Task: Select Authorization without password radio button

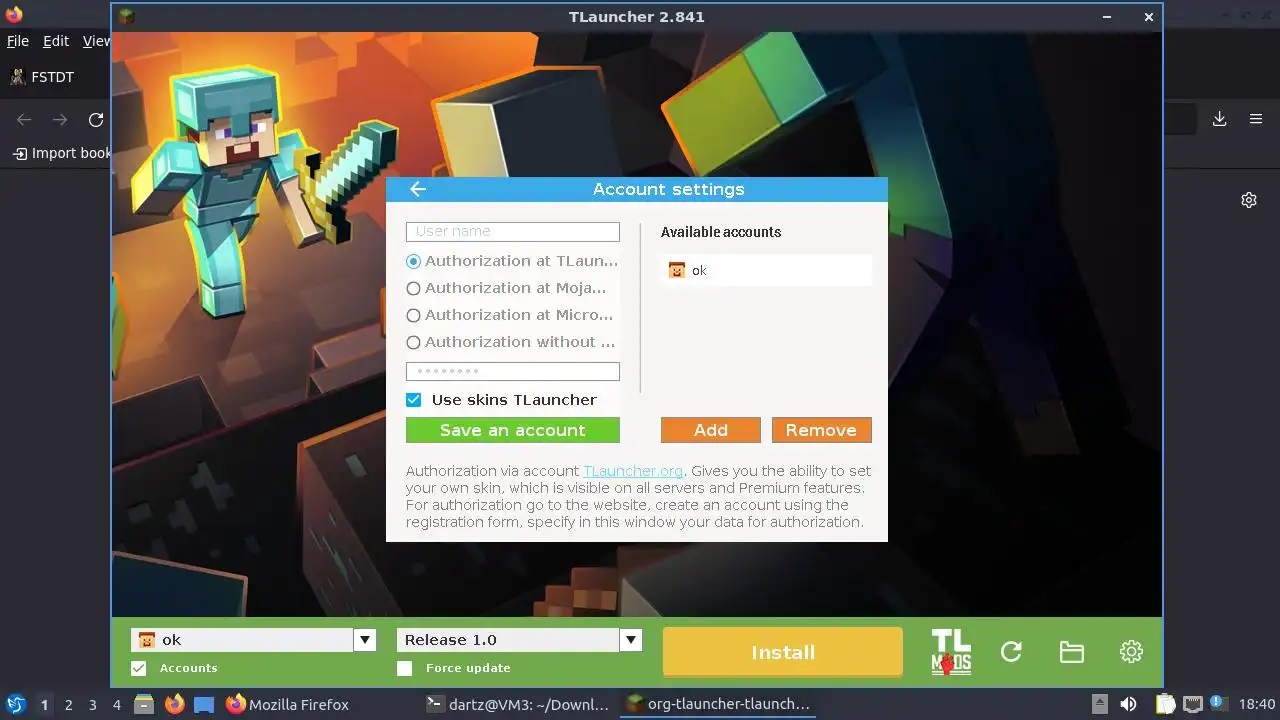Action: click(x=413, y=342)
